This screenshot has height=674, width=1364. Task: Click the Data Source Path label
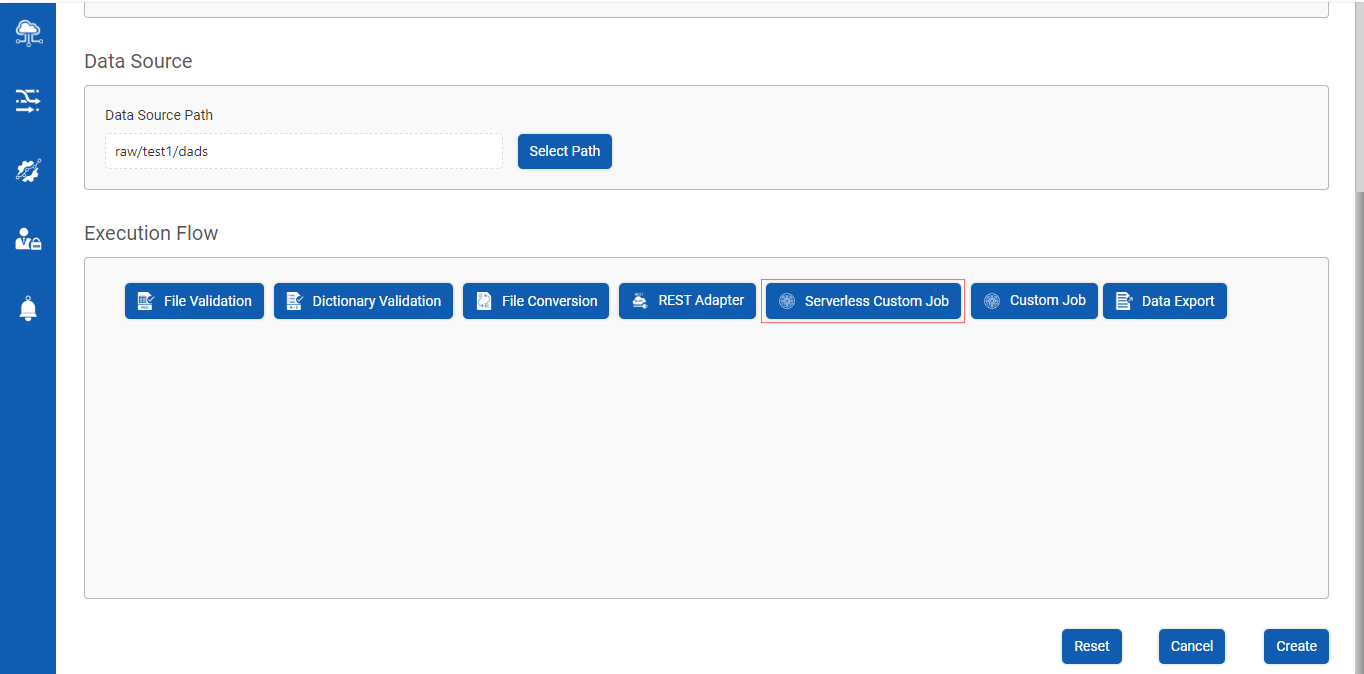[159, 115]
